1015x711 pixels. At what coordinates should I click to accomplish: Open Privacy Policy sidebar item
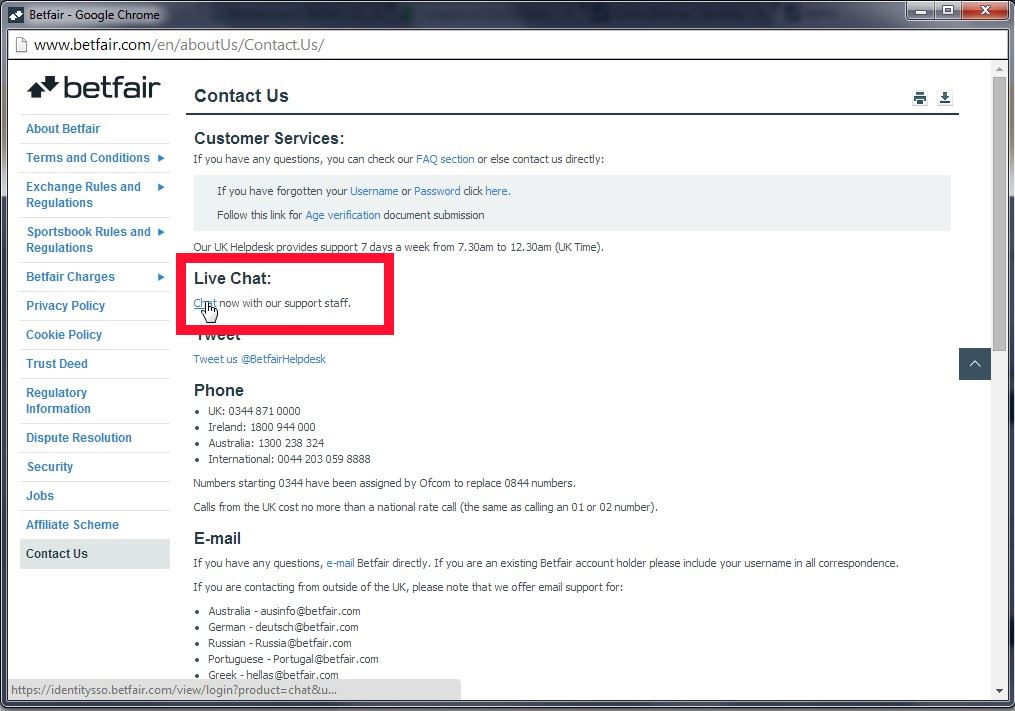(x=65, y=306)
